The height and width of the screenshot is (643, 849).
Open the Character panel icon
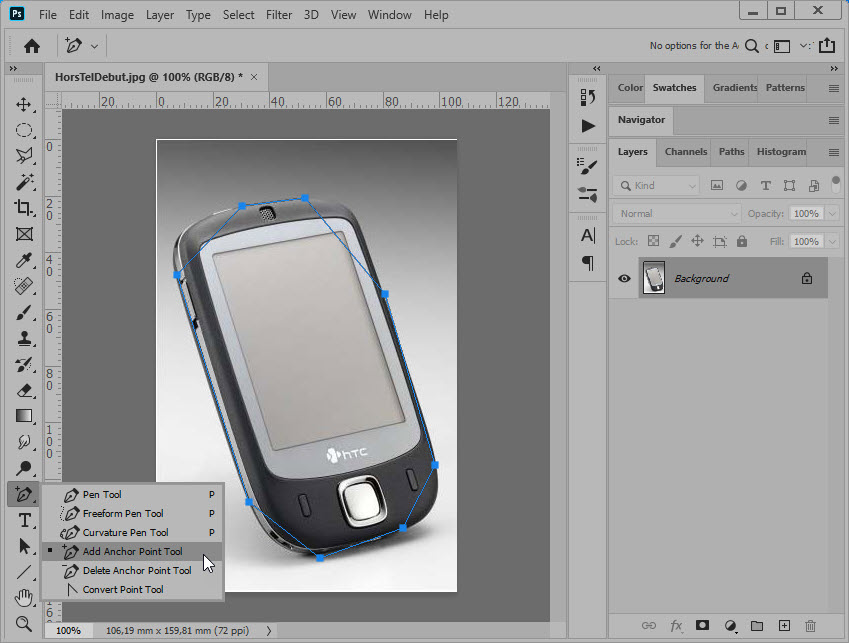587,235
